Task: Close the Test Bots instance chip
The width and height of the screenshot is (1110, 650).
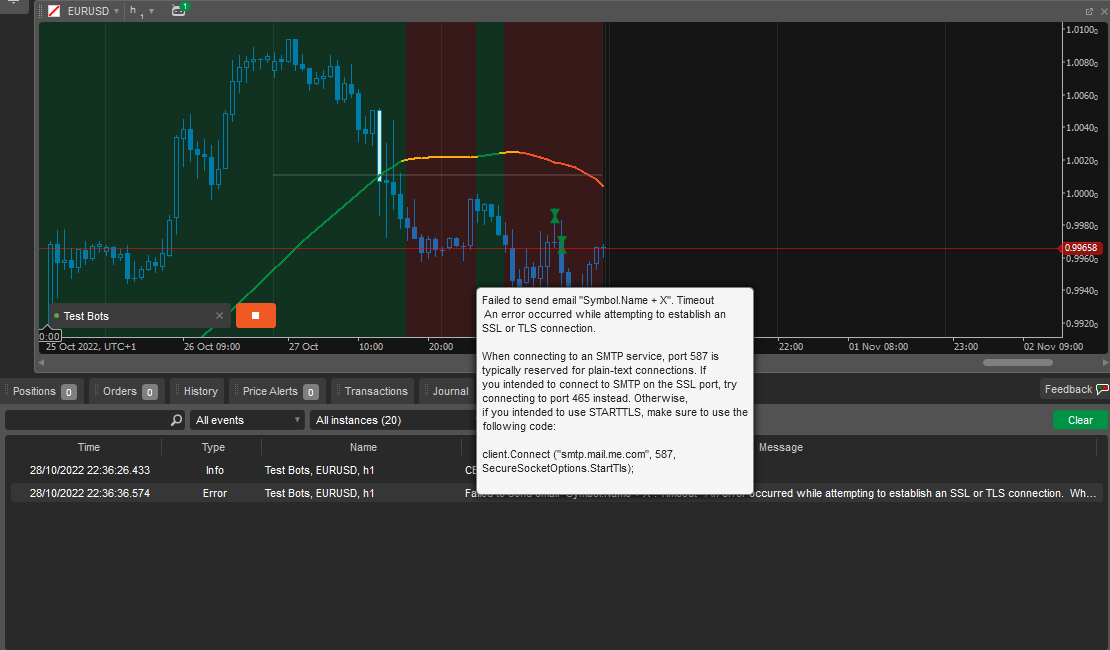Action: pos(219,316)
